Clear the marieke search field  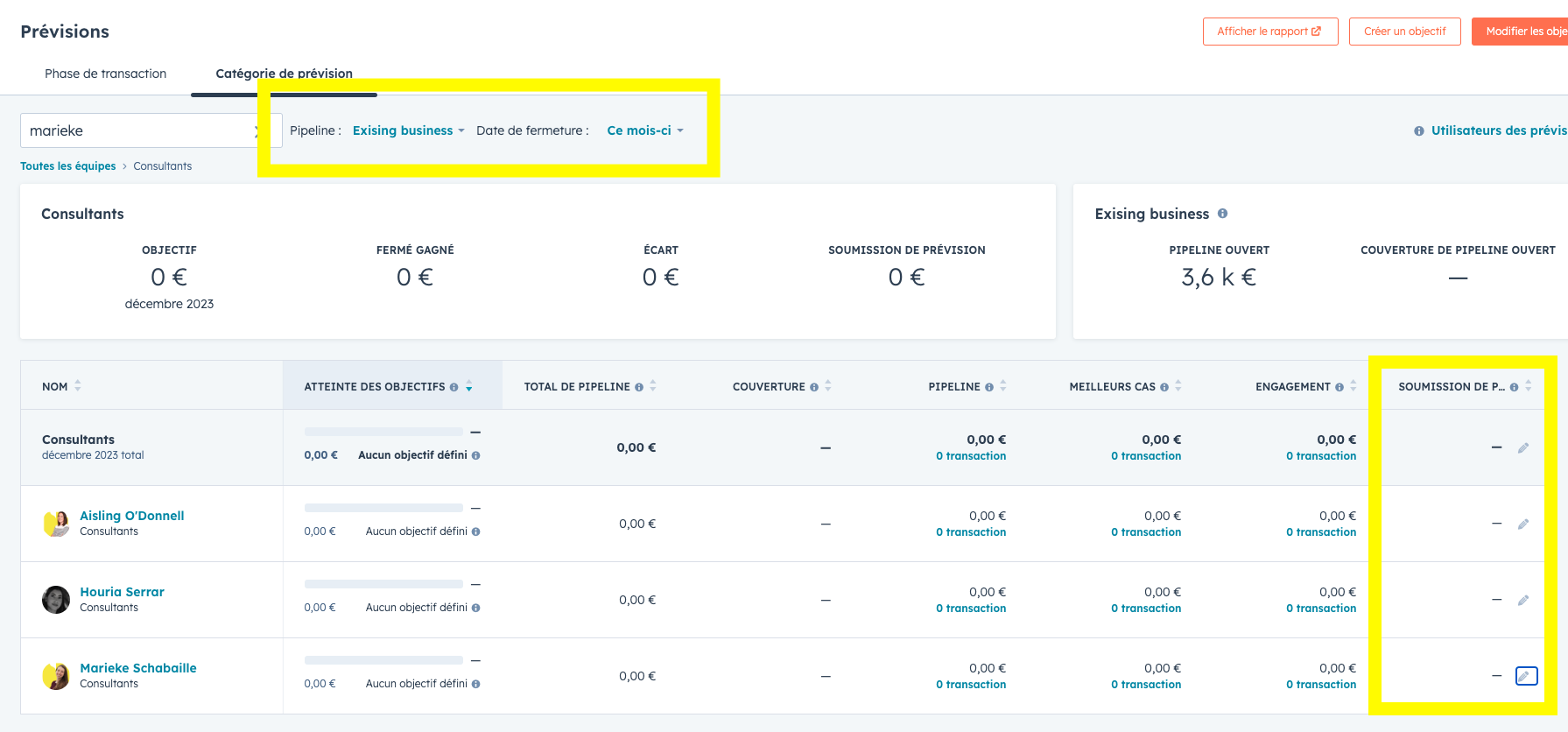(x=257, y=131)
